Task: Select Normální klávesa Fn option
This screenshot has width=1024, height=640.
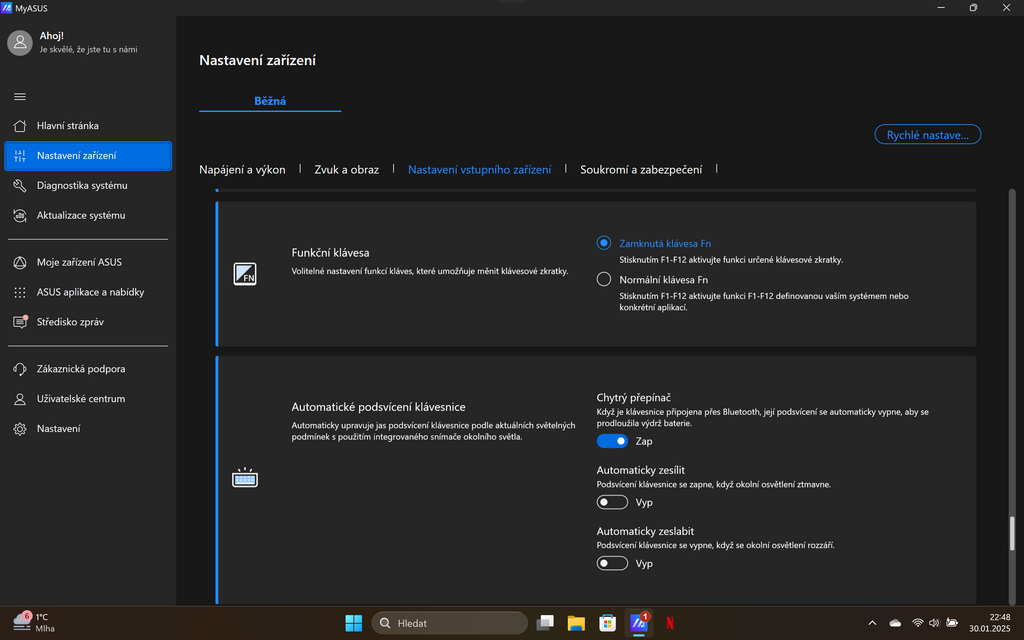Action: [x=602, y=279]
